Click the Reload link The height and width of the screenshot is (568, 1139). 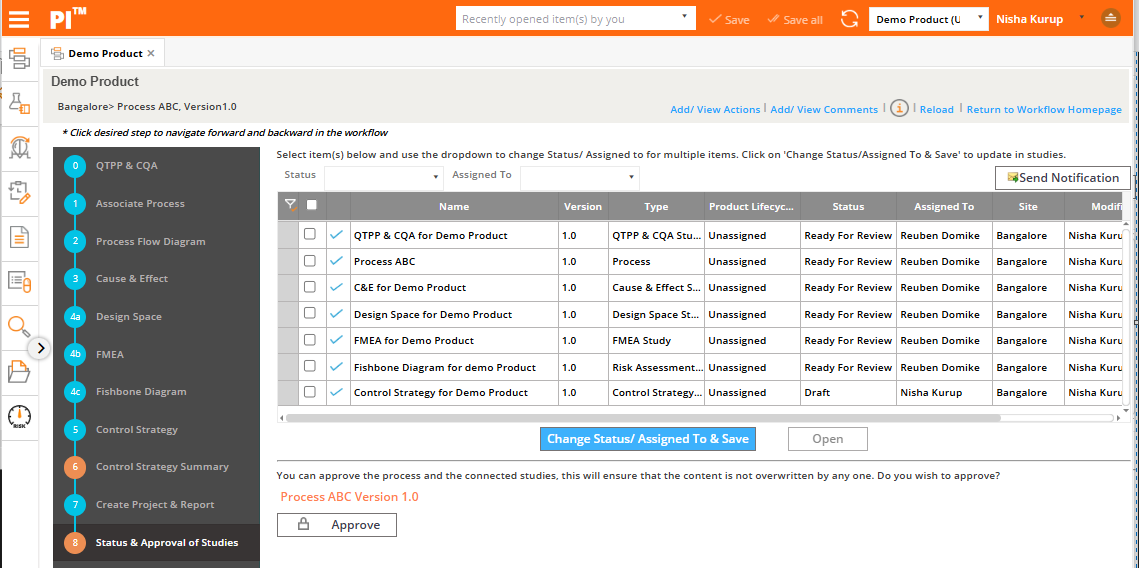pos(936,110)
